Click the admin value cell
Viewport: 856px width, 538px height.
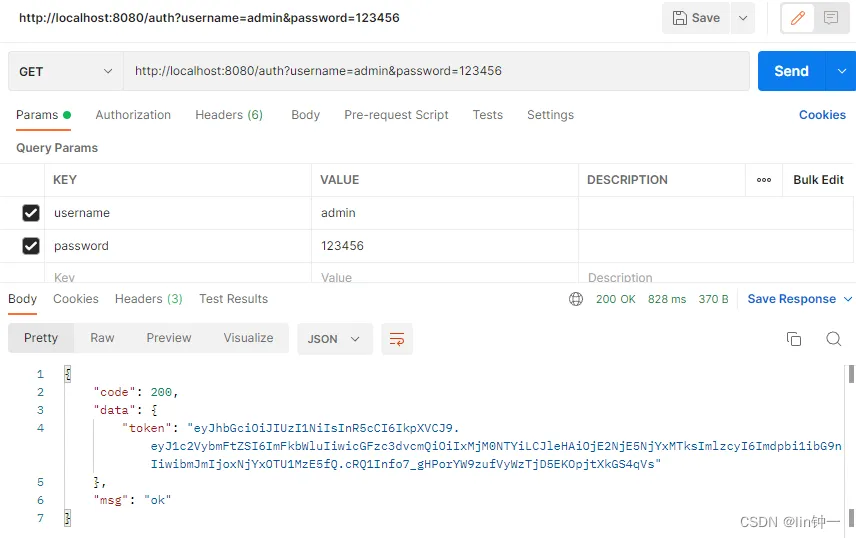point(445,213)
